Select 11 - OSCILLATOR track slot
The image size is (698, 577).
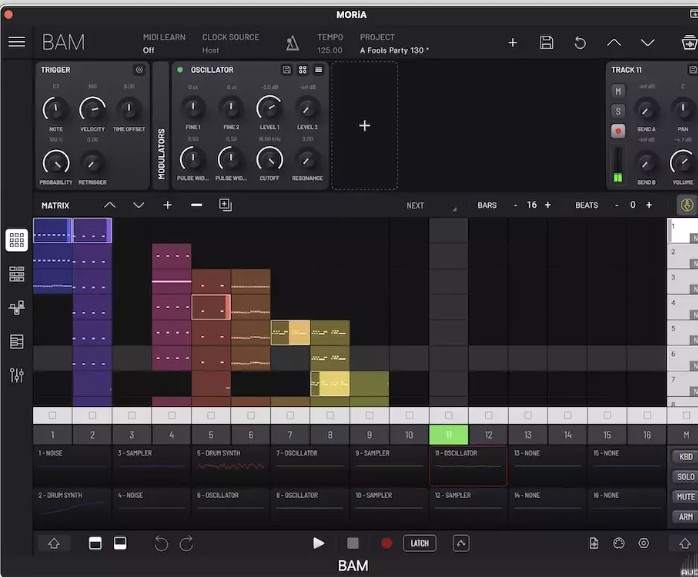468,465
